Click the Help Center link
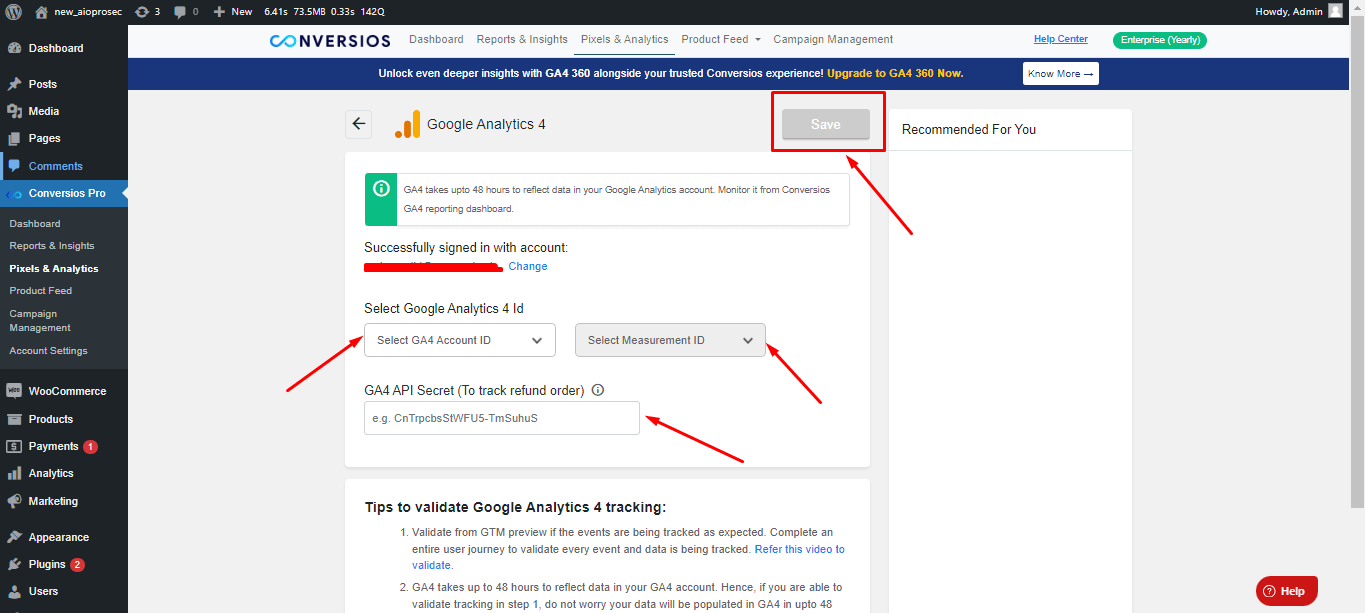Image resolution: width=1365 pixels, height=613 pixels. coord(1061,39)
